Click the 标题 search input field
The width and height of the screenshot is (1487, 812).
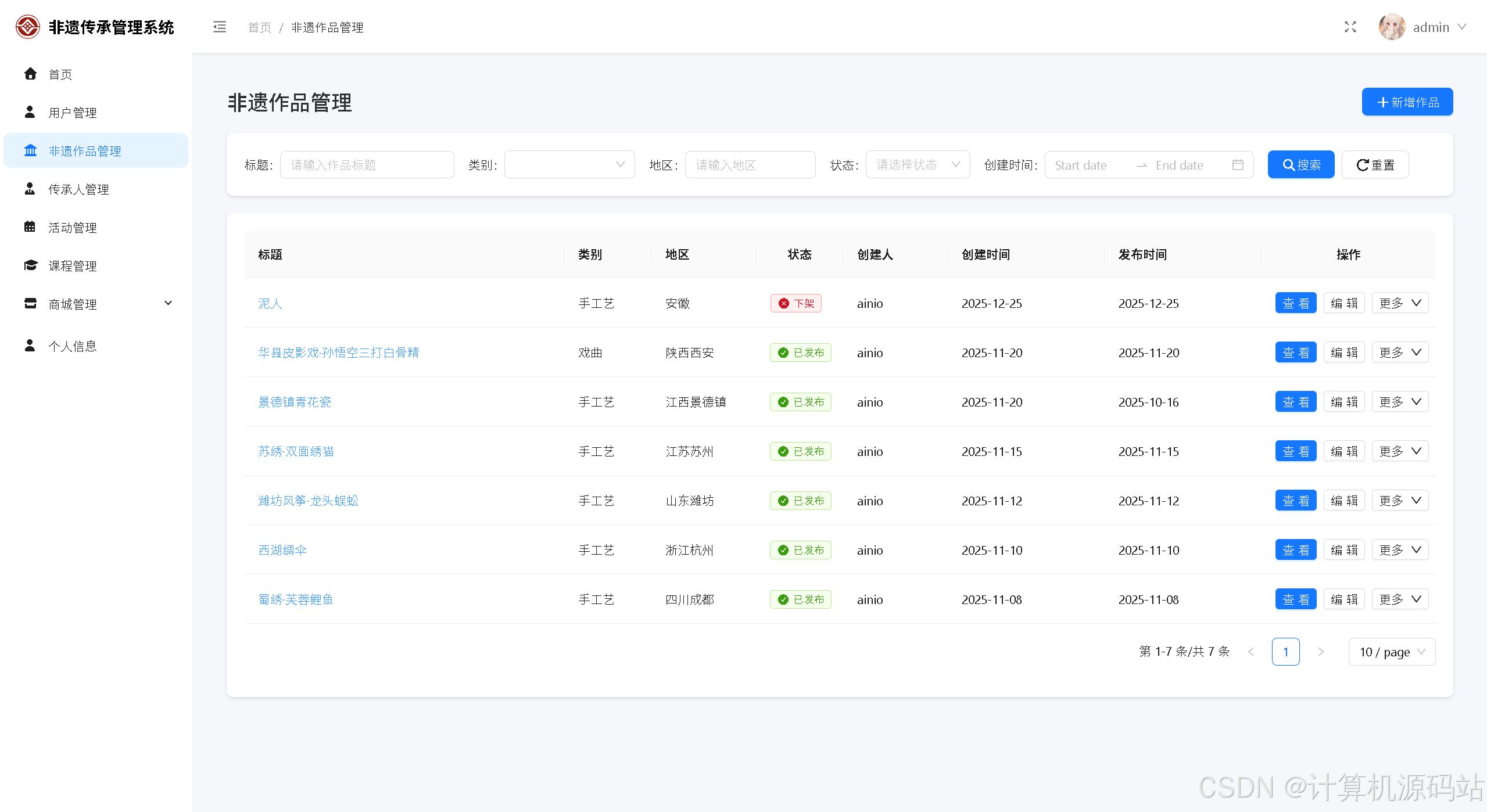pos(367,165)
